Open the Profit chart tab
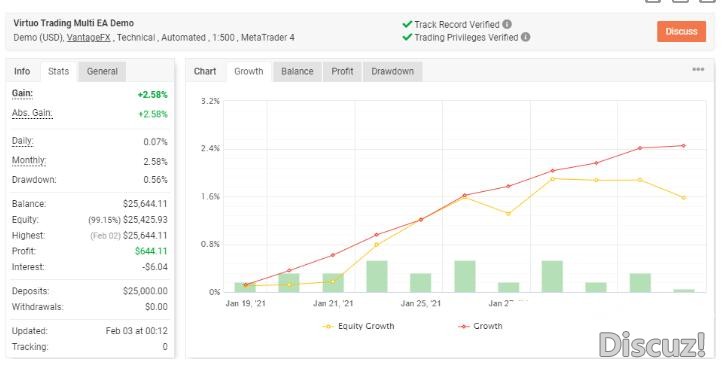Screen dimensions: 722x369 pos(342,71)
